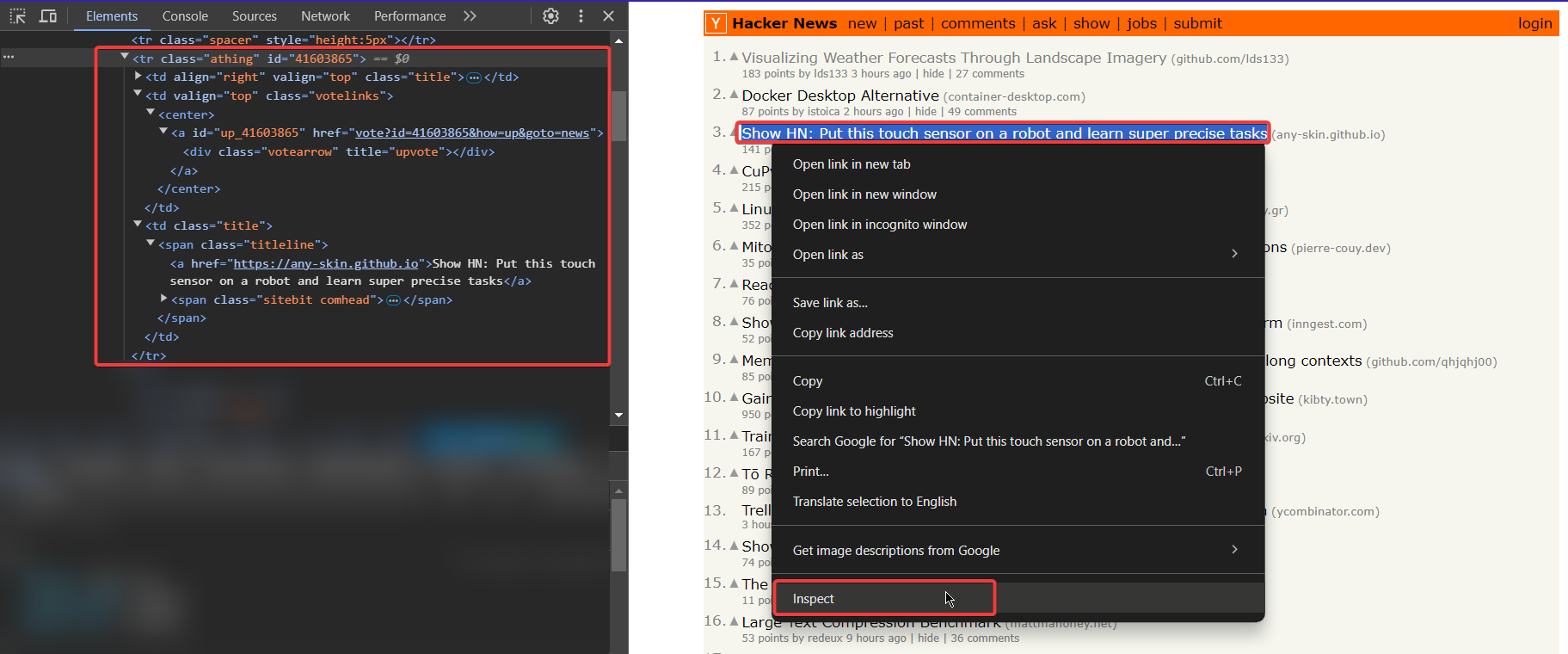Switch to the Performance tab

tap(409, 16)
